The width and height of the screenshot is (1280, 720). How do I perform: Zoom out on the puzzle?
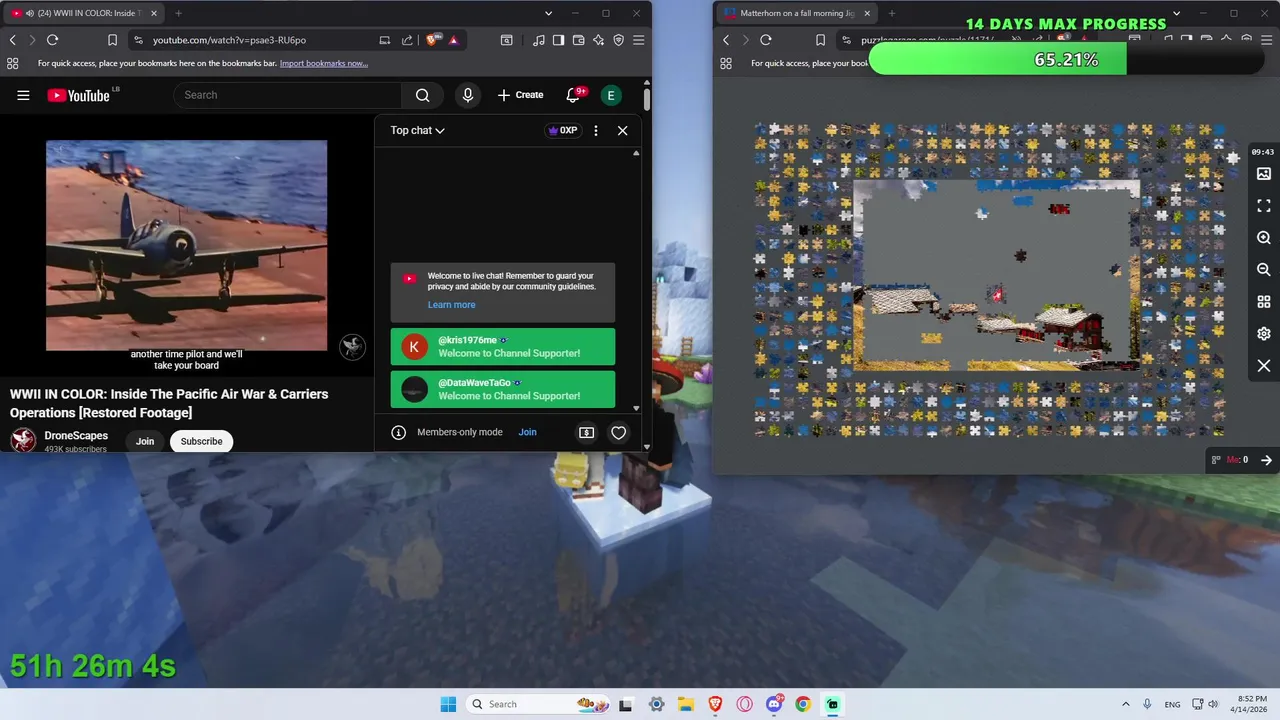pos(1264,270)
